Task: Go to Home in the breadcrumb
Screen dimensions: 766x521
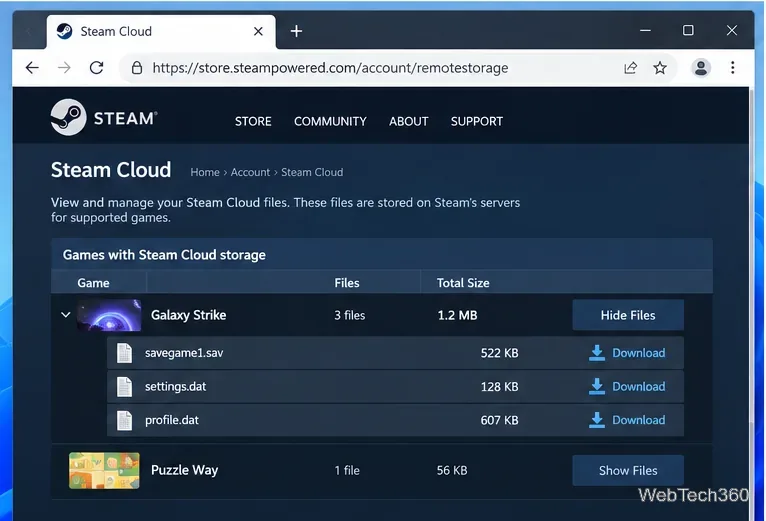Action: tap(205, 172)
